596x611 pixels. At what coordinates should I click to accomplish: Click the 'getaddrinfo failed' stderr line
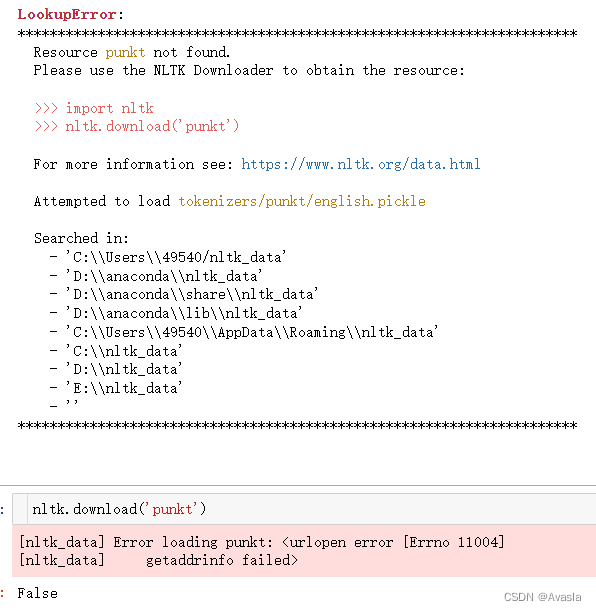[x=222, y=560]
